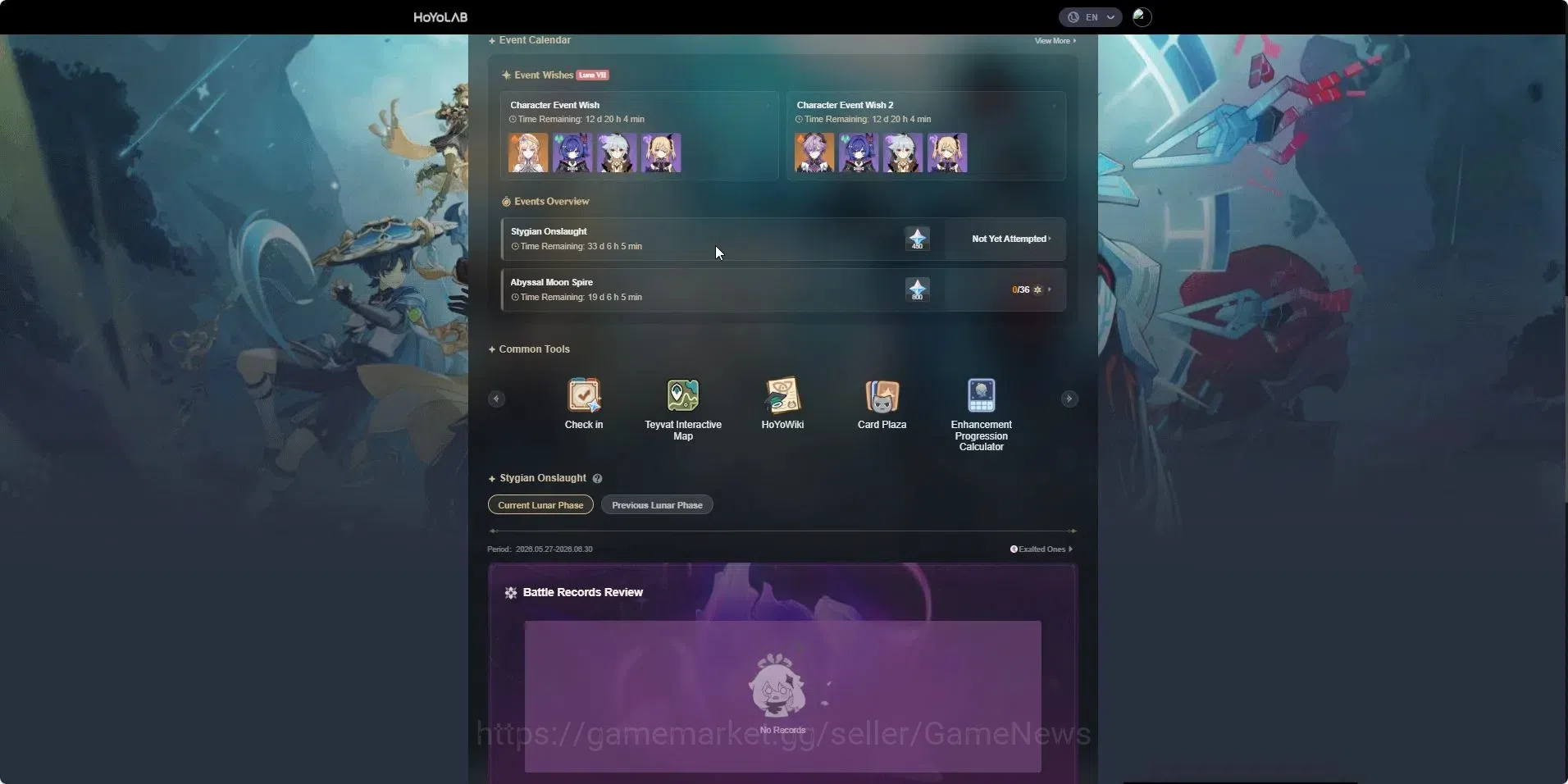The height and width of the screenshot is (784, 1568).
Task: Click the HoYoLAB logo
Action: pos(440,17)
